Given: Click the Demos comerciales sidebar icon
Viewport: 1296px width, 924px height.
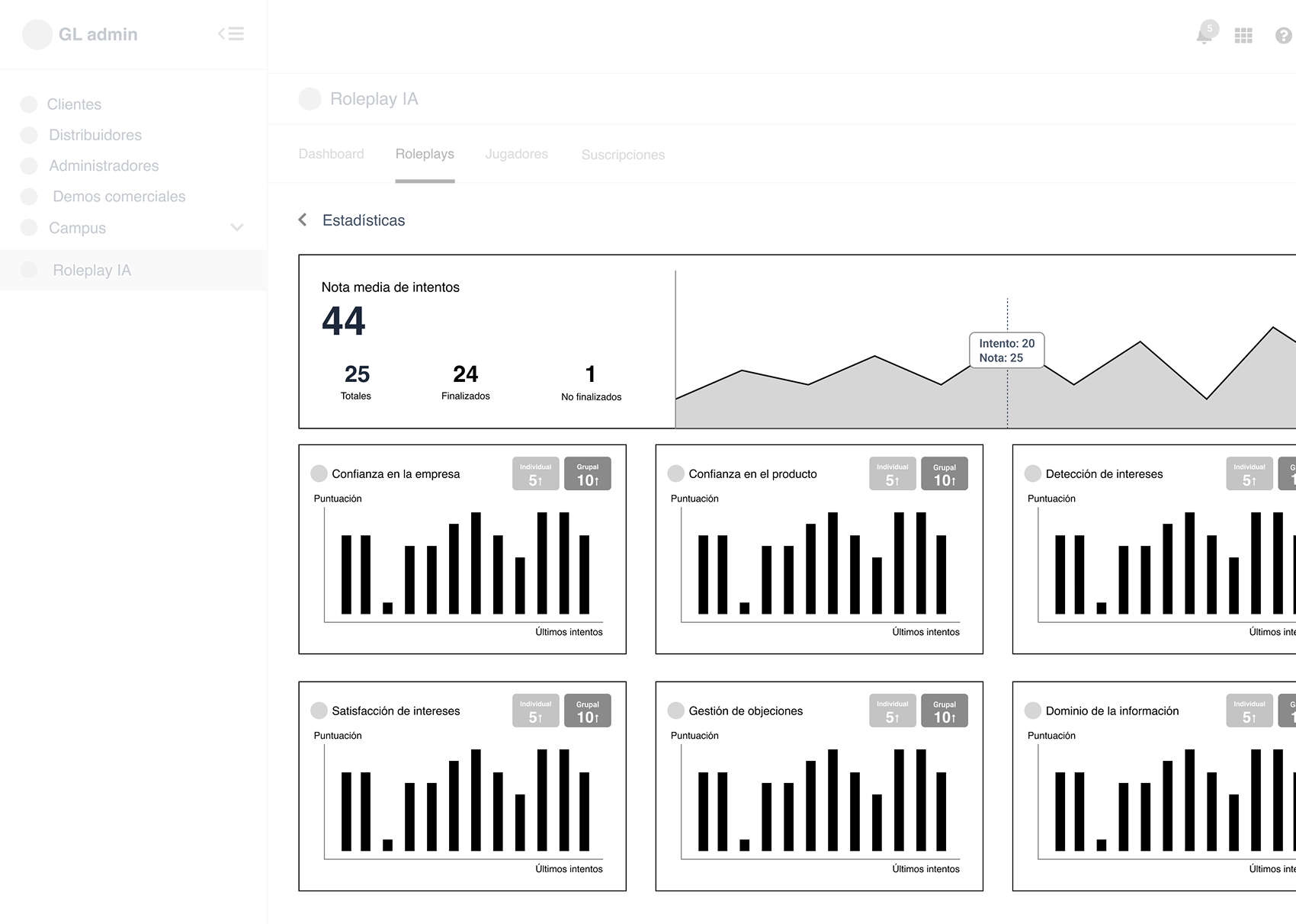Looking at the screenshot, I should [x=29, y=197].
